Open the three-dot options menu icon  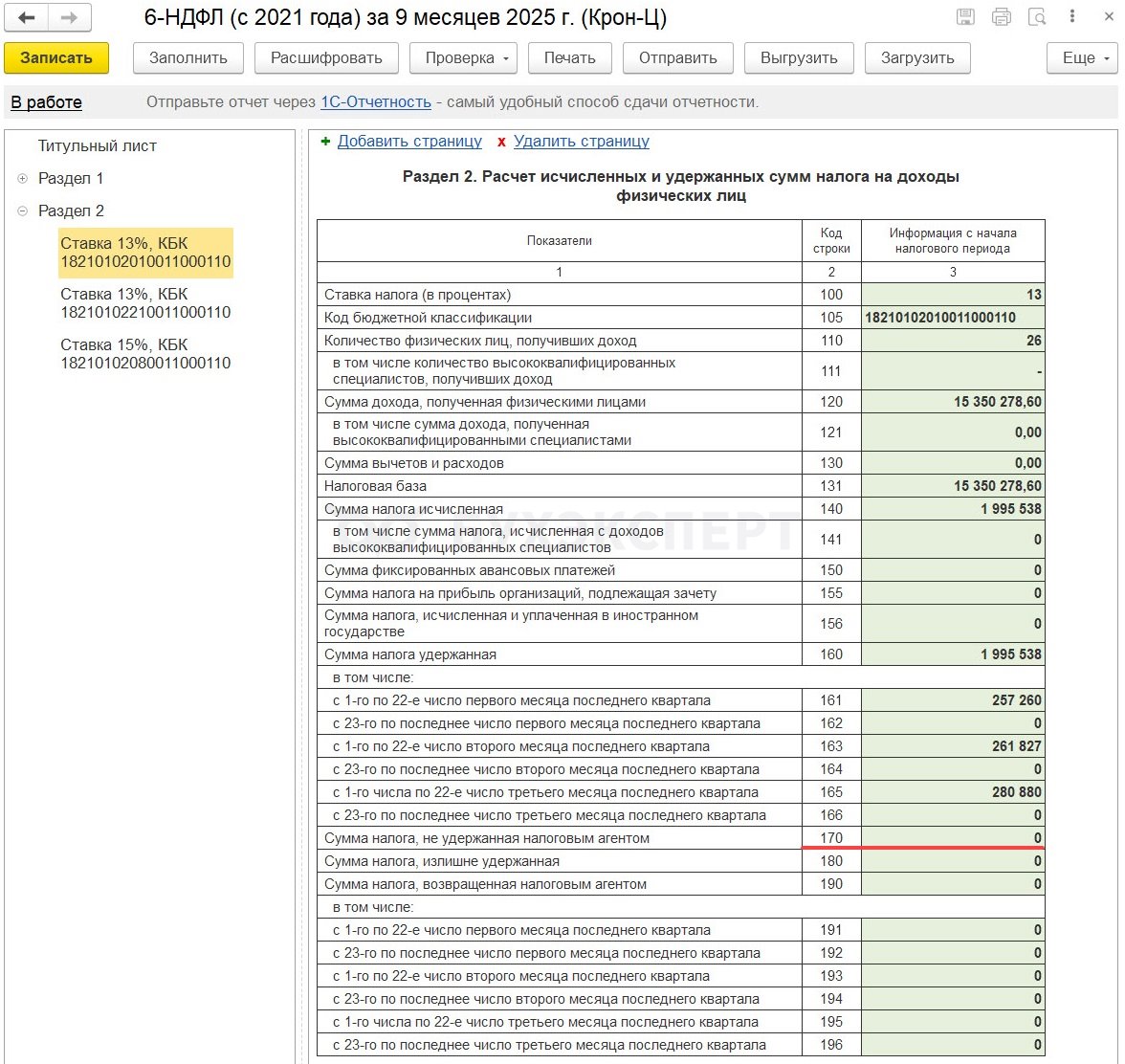pyautogui.click(x=1072, y=17)
